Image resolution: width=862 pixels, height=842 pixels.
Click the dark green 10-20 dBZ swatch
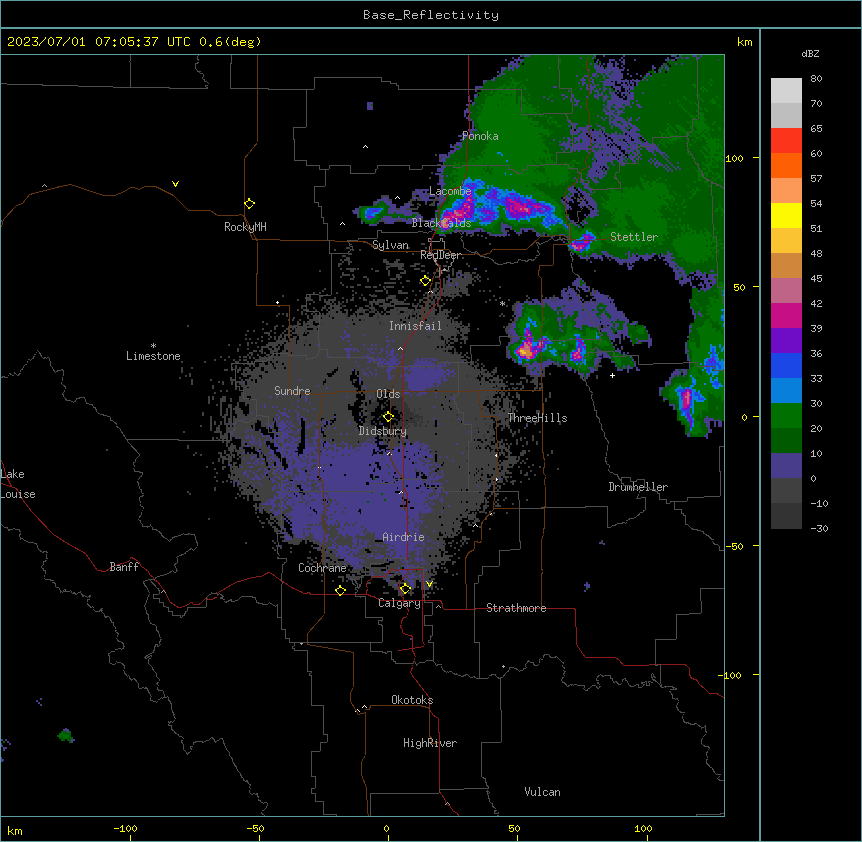pos(786,441)
